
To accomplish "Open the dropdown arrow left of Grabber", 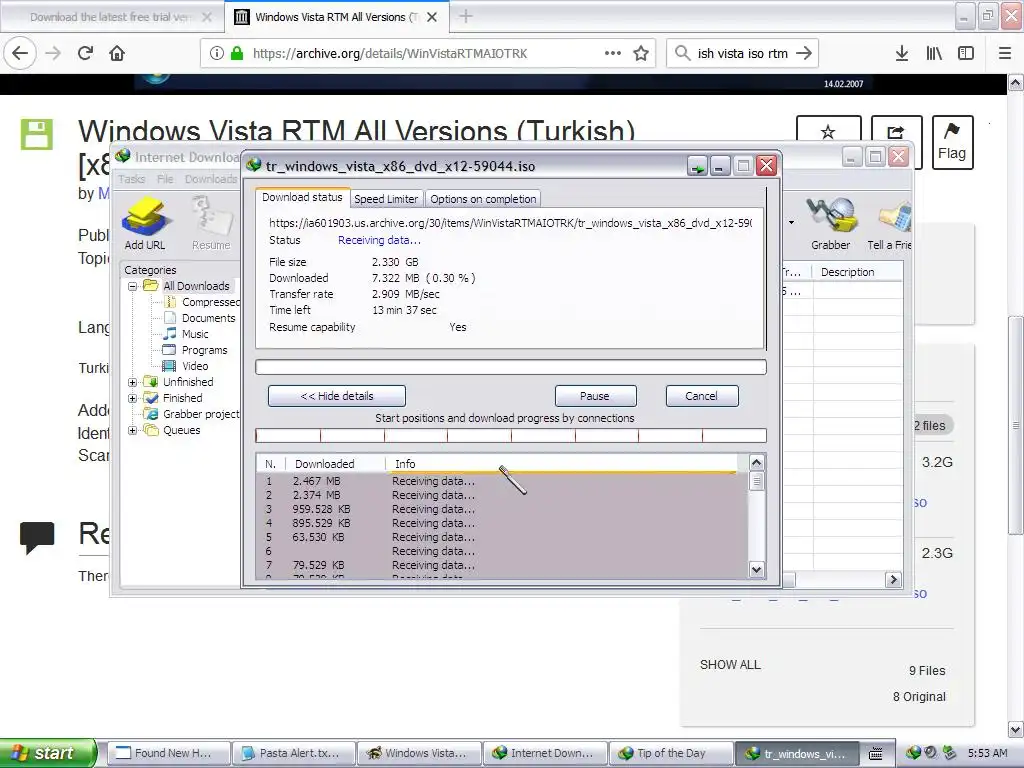I will (x=792, y=223).
